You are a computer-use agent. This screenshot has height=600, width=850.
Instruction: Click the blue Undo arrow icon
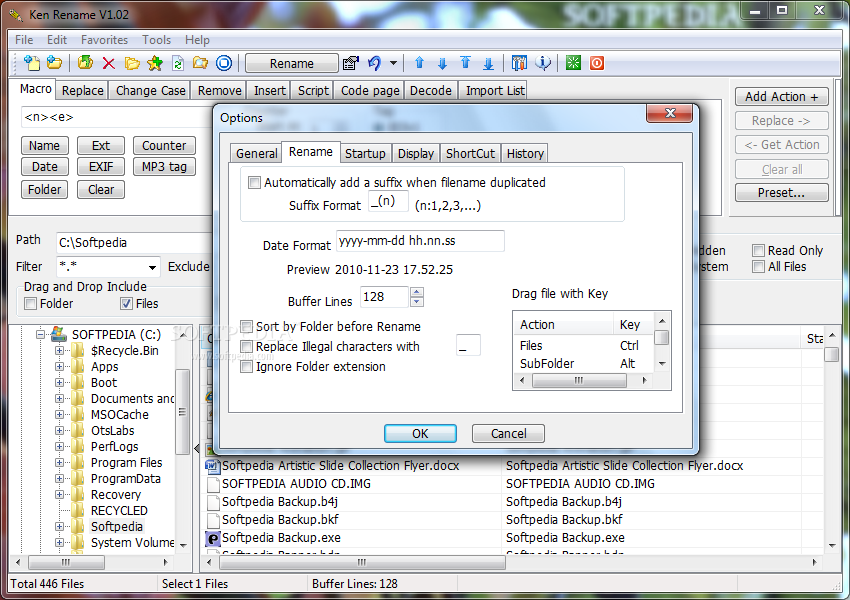(x=375, y=63)
